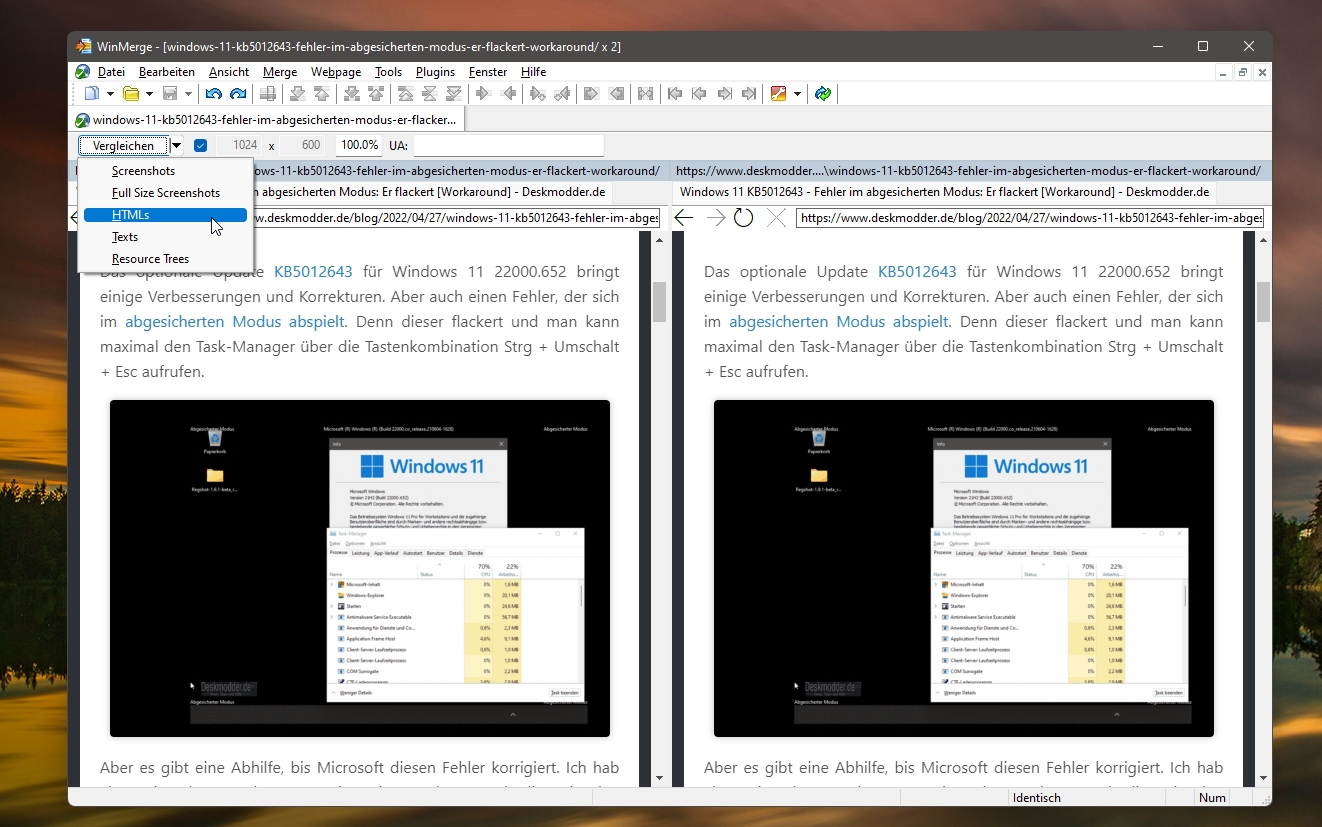The width and height of the screenshot is (1322, 827).
Task: Click the right pane page title tab
Action: (x=944, y=192)
